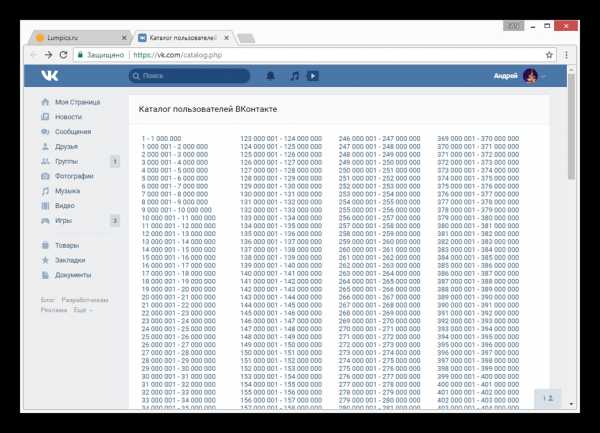The image size is (600, 433).
Task: Click the VK logo in the header
Action: pyautogui.click(x=50, y=76)
